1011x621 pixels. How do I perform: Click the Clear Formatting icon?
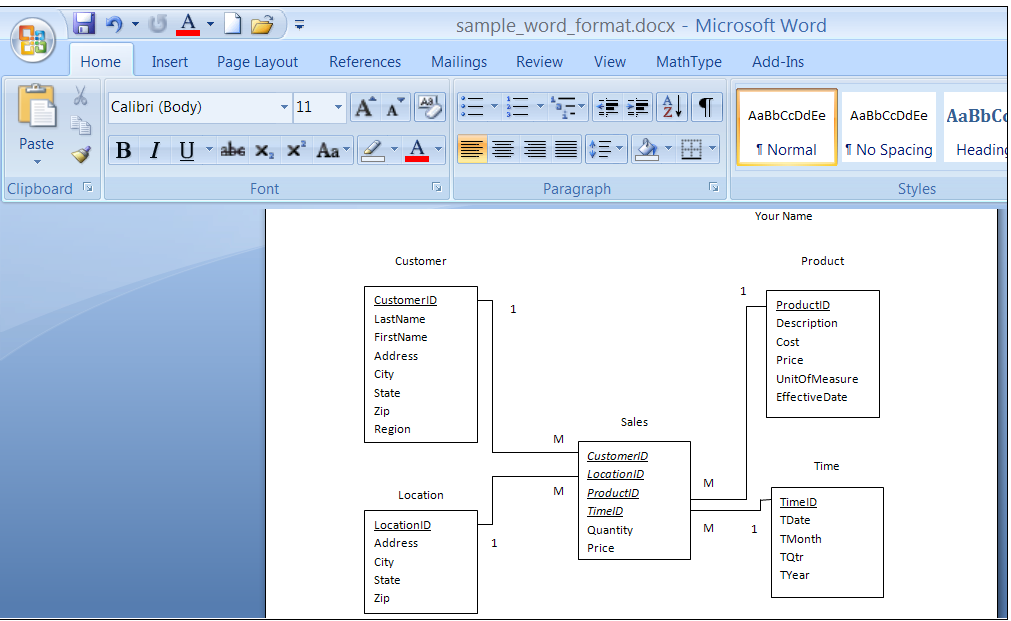[x=429, y=107]
